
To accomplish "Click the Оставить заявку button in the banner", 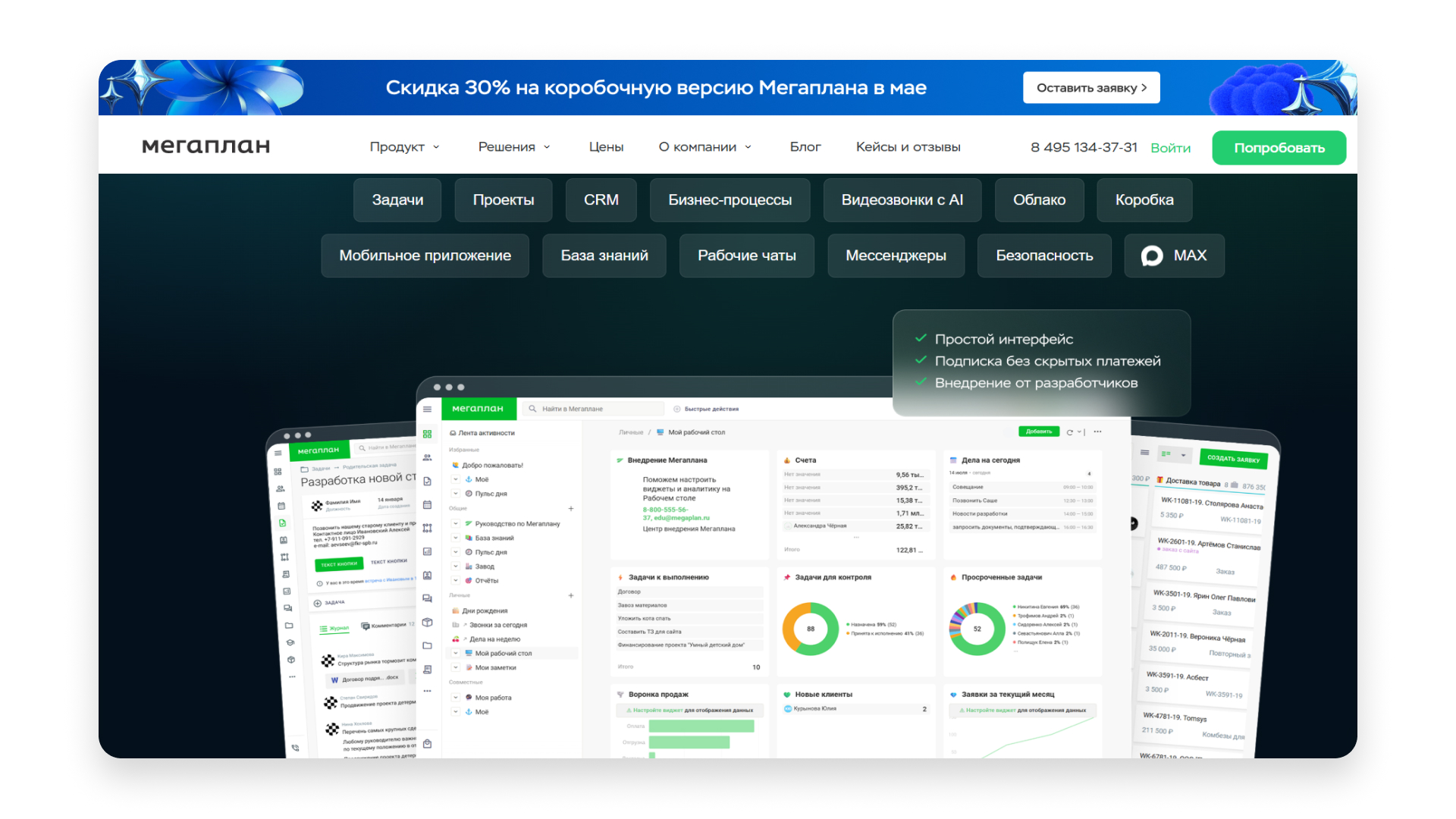I will (1091, 88).
